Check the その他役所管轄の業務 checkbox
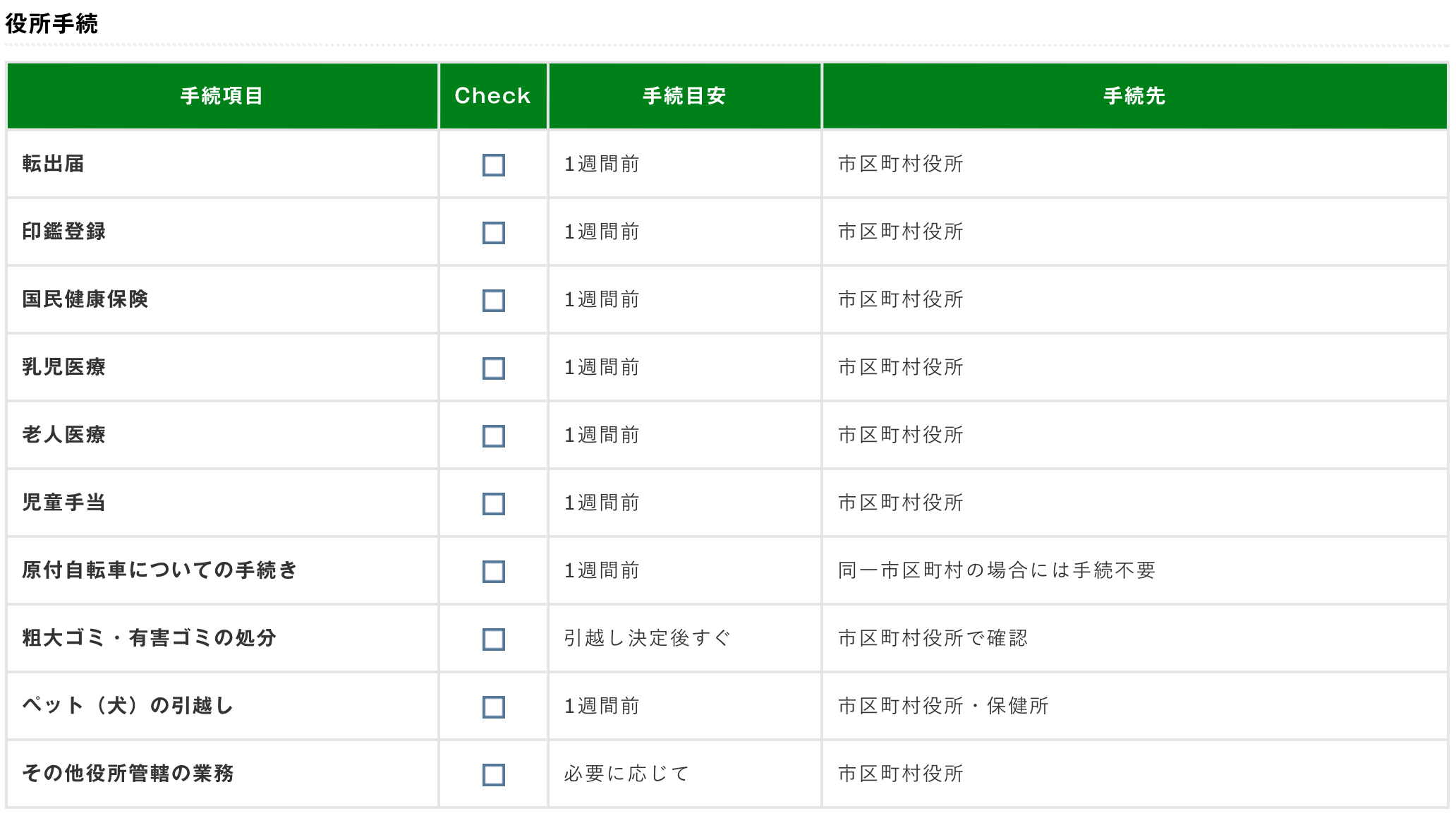Screen dimensions: 1456x823 point(493,775)
